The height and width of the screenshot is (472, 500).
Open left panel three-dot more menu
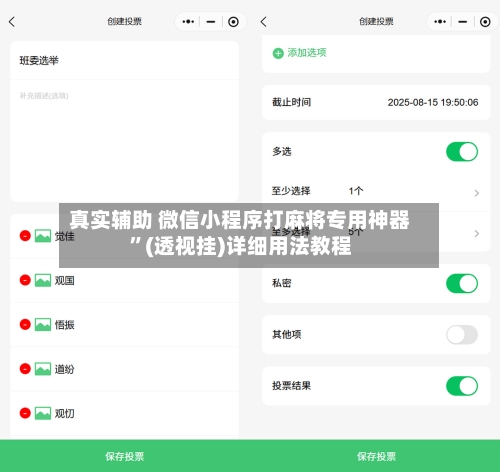188,22
